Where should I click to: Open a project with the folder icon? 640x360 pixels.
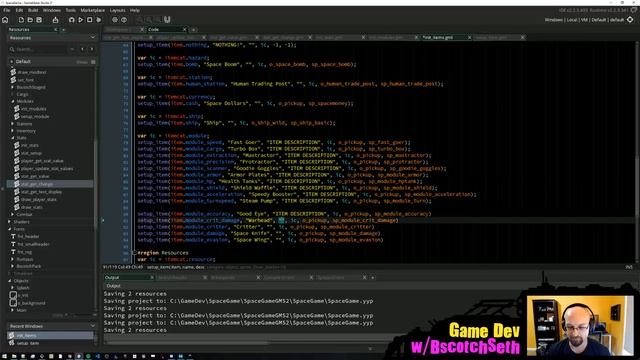pyautogui.click(x=30, y=20)
